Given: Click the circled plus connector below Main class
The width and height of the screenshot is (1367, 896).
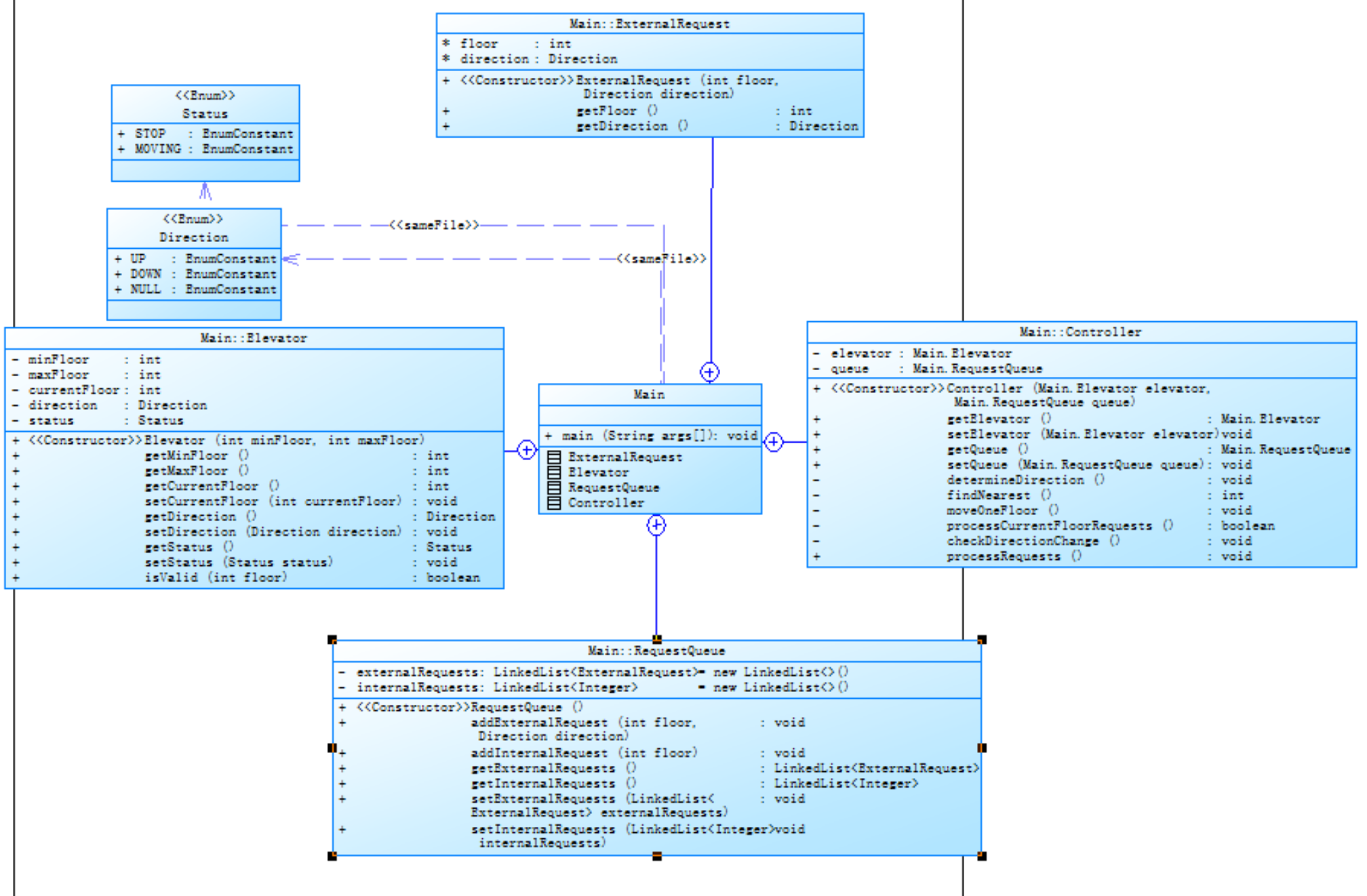Looking at the screenshot, I should coord(656,525).
